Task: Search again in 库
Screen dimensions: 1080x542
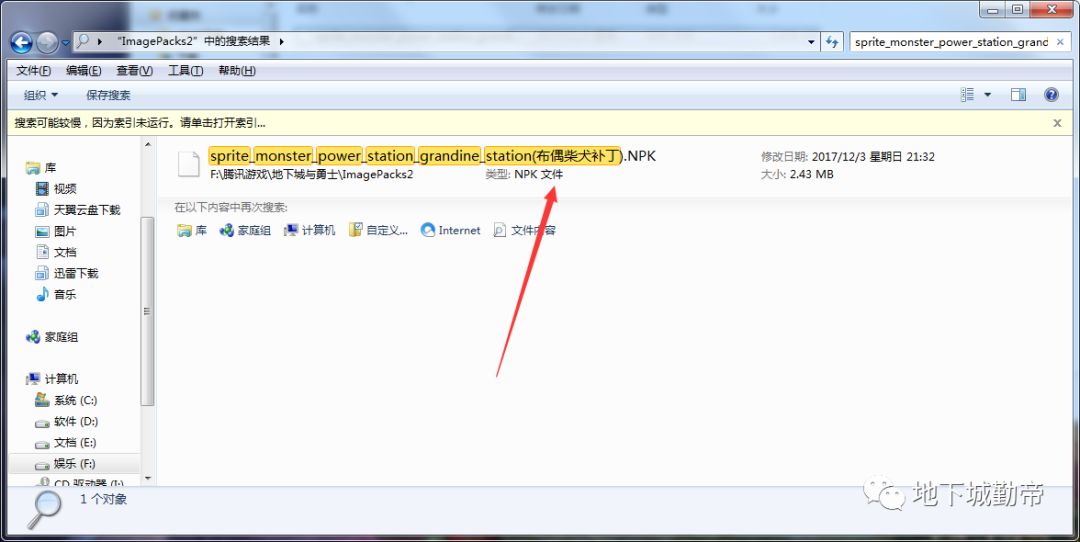Action: click(192, 231)
